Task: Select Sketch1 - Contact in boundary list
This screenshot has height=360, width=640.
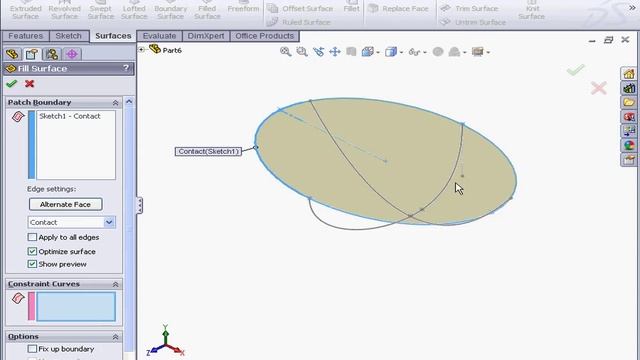Action: coord(70,116)
